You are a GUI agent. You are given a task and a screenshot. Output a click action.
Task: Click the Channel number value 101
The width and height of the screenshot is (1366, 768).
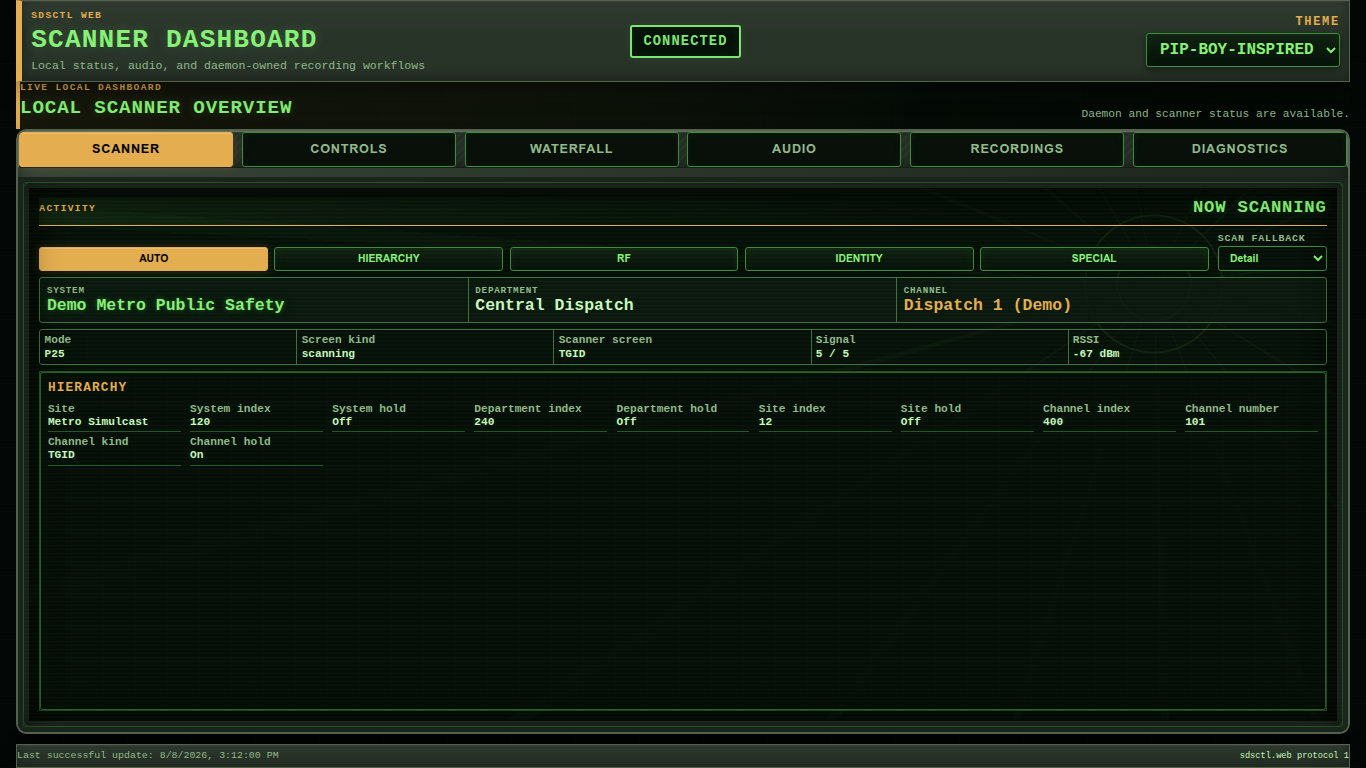(1195, 422)
